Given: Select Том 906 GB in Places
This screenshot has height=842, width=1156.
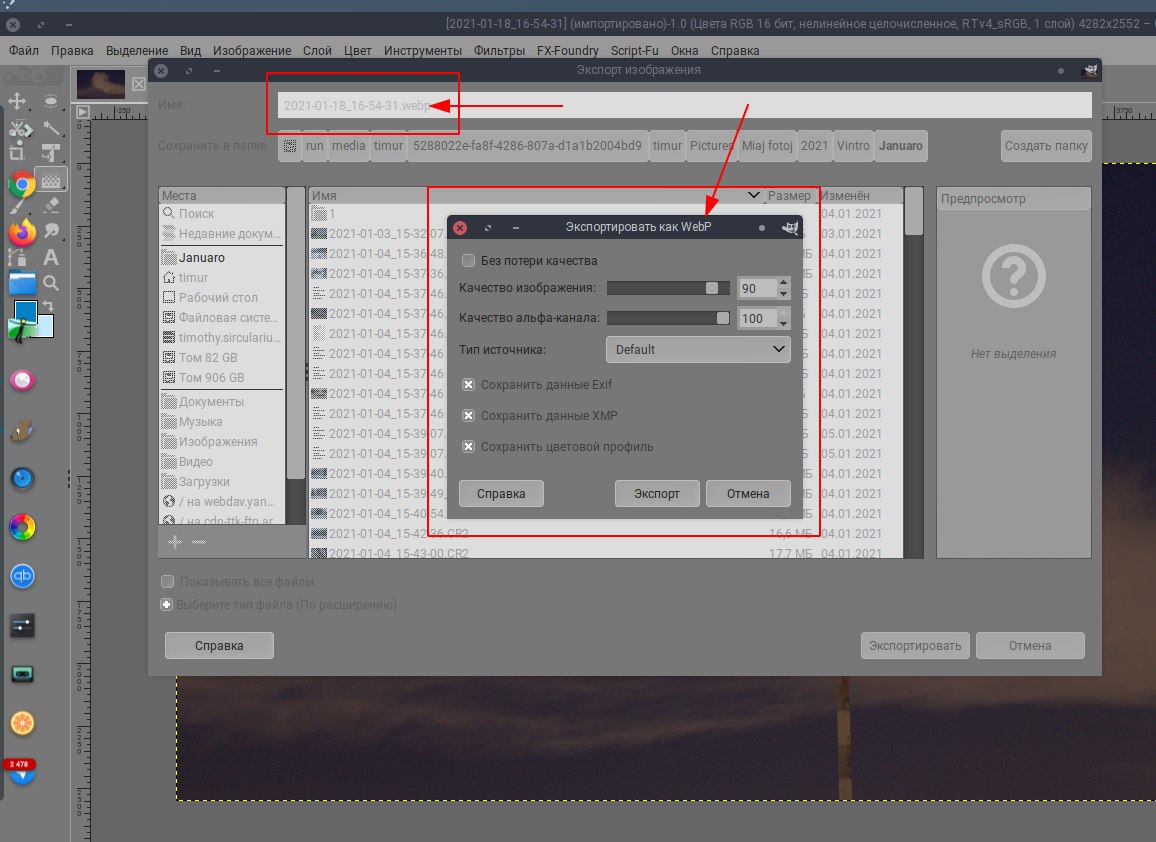Looking at the screenshot, I should (212, 377).
